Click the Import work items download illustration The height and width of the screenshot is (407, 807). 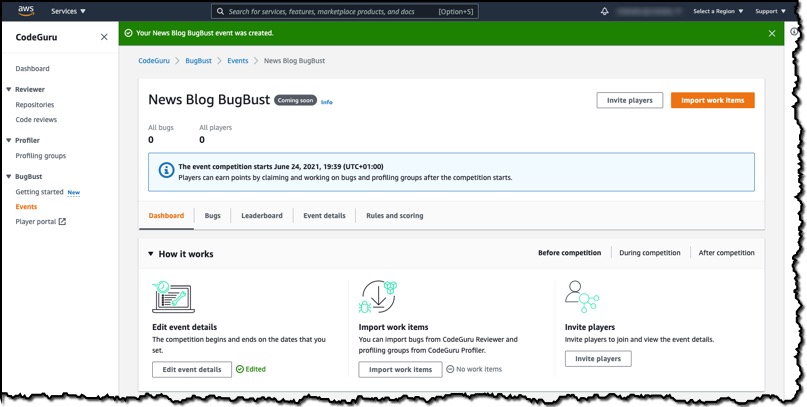click(x=378, y=297)
